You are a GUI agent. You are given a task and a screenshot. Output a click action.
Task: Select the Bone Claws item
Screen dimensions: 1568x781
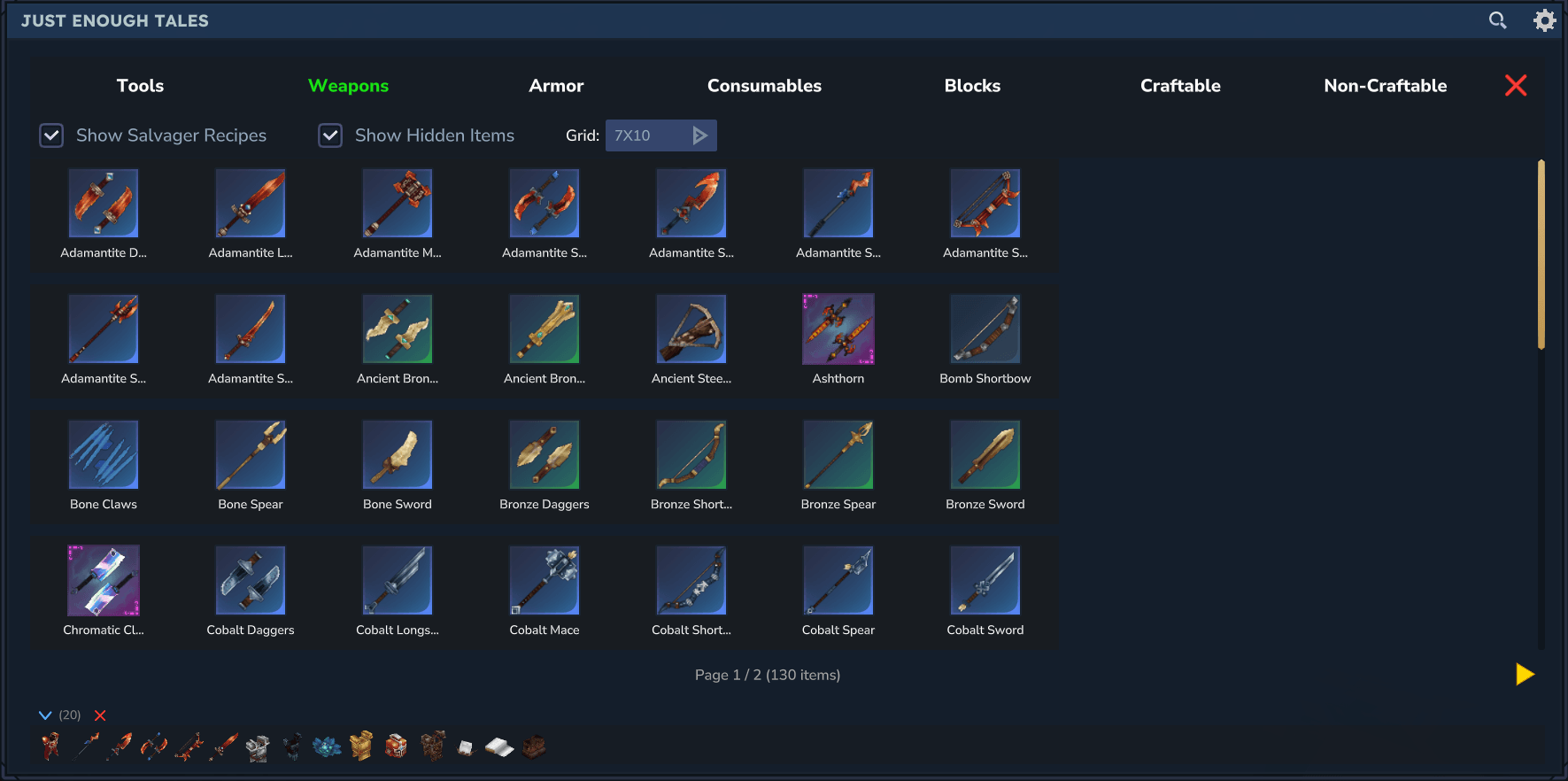click(104, 455)
